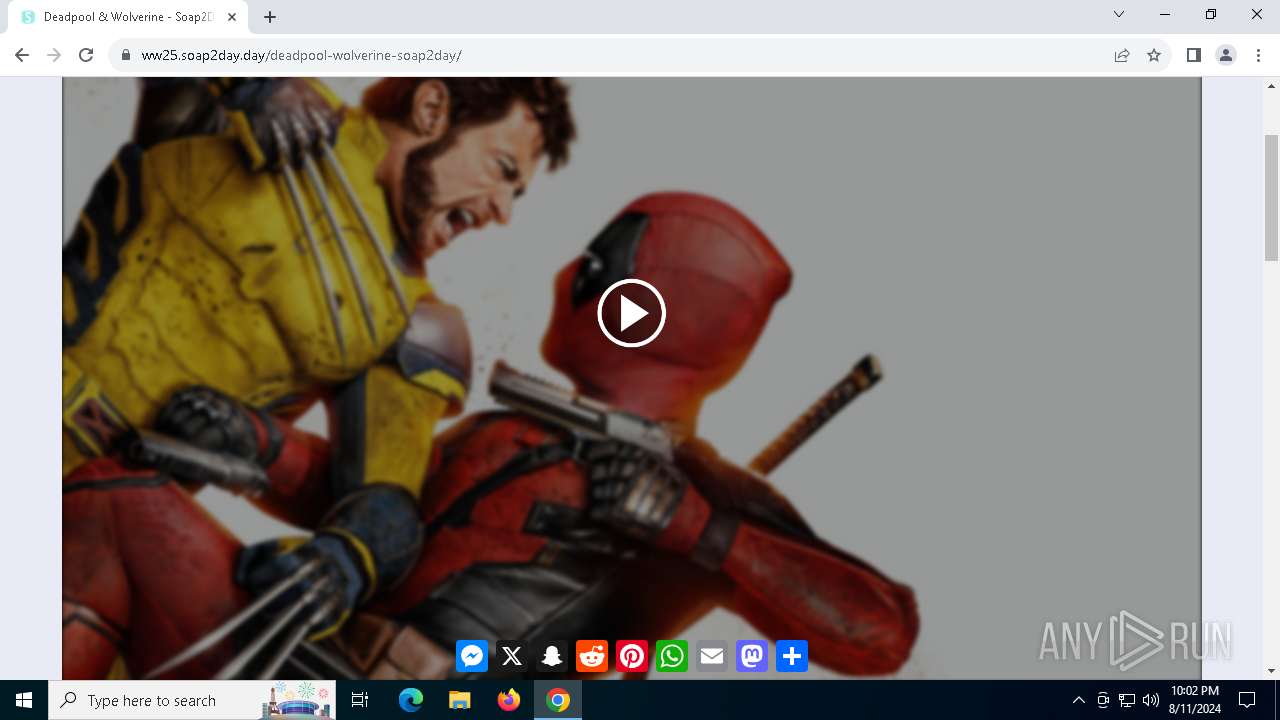Launch Firefox from taskbar
Screen dimensions: 1280x720
point(509,700)
